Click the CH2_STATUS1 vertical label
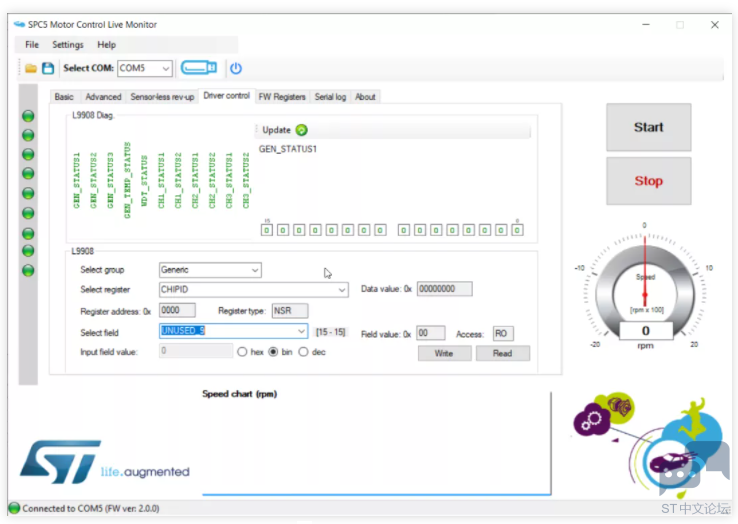This screenshot has height=524, width=738. click(x=195, y=180)
